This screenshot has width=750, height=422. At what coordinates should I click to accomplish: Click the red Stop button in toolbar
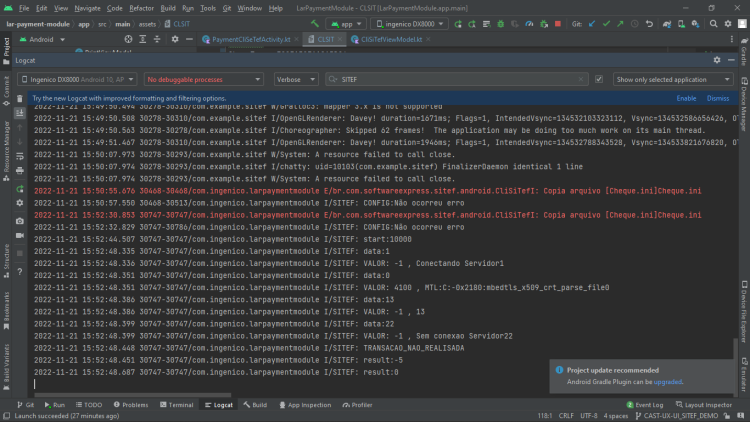click(x=558, y=24)
